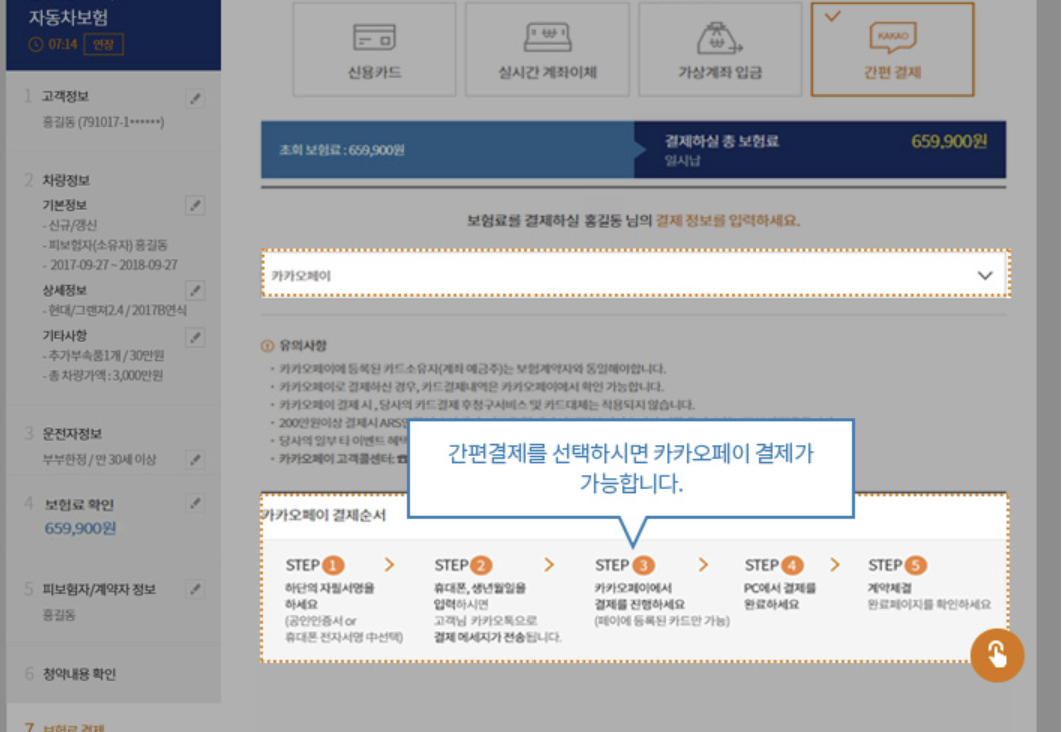Open step 4 보험료 확인 in sidebar

point(79,504)
